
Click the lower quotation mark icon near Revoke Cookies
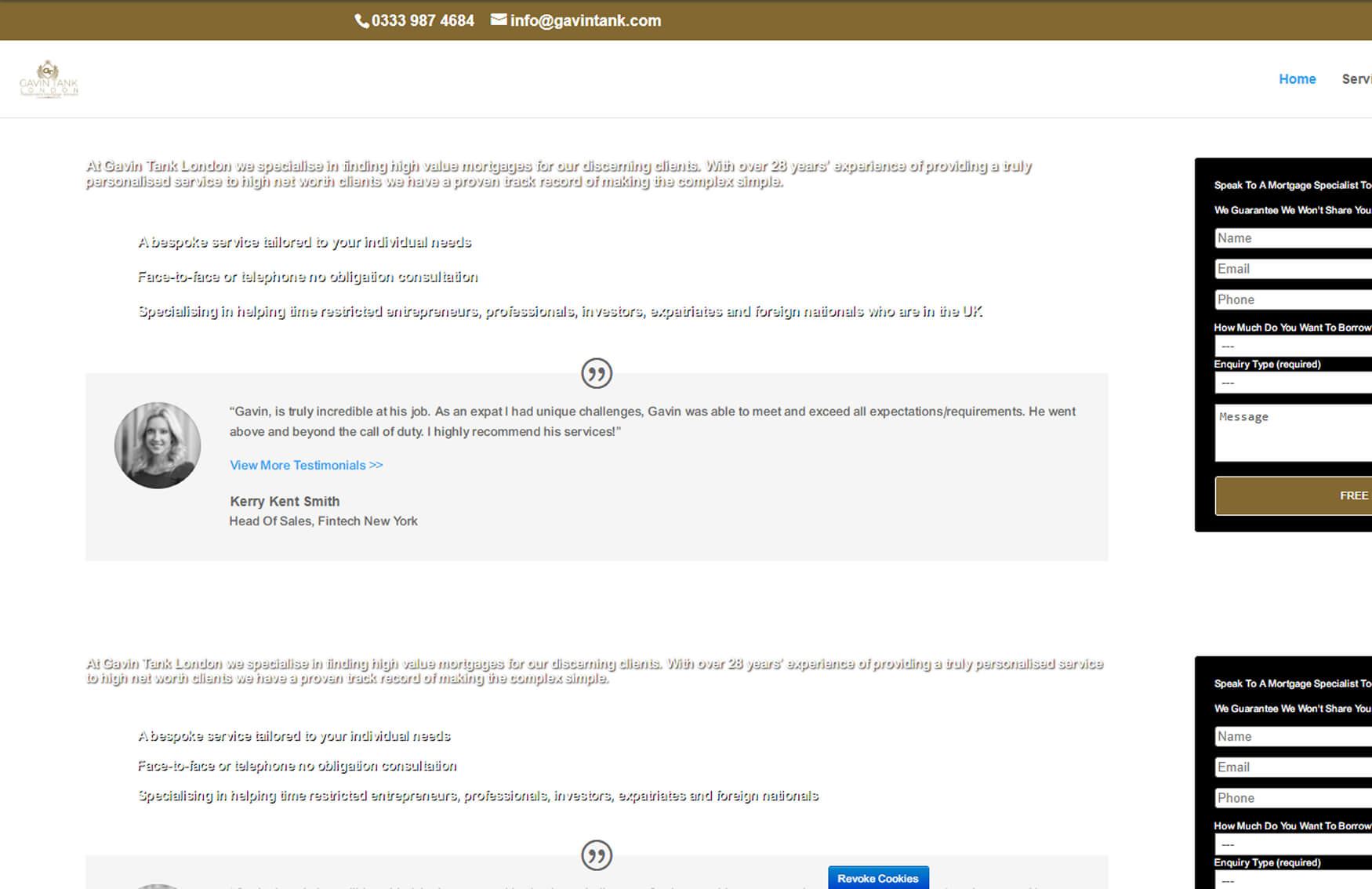[x=597, y=855]
